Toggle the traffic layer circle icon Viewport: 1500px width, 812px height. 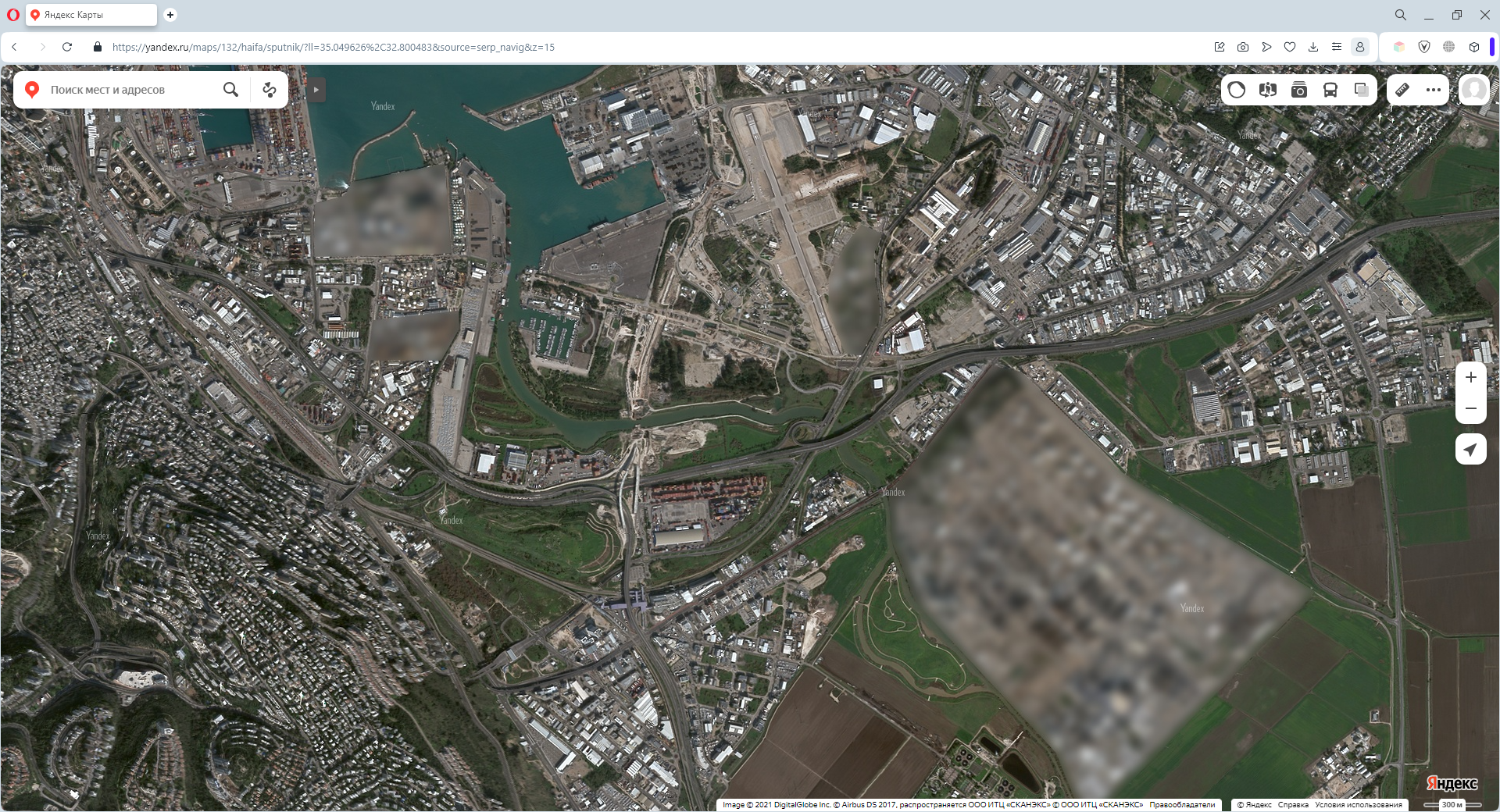(x=1237, y=90)
